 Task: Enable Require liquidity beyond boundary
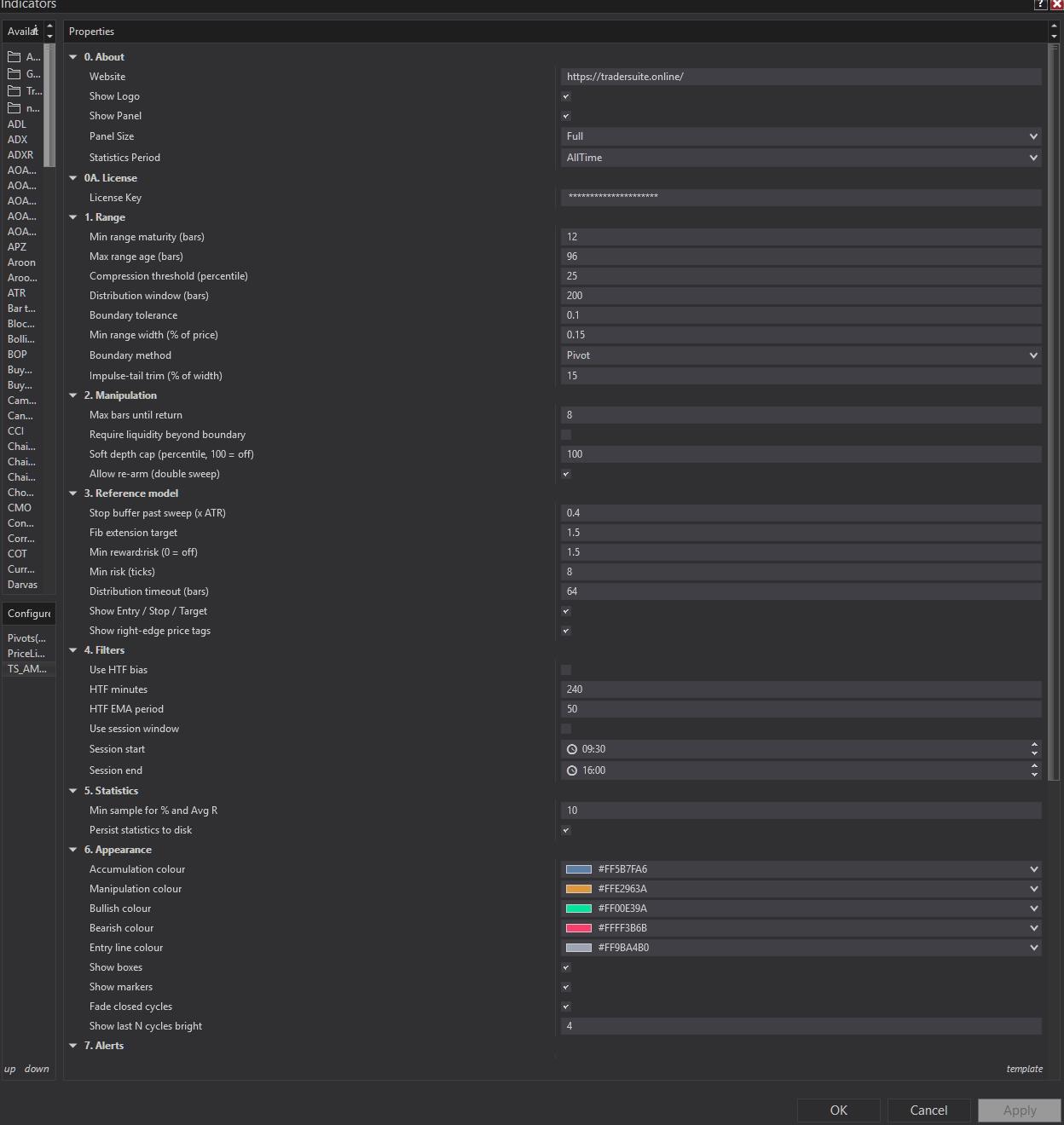pyautogui.click(x=566, y=435)
